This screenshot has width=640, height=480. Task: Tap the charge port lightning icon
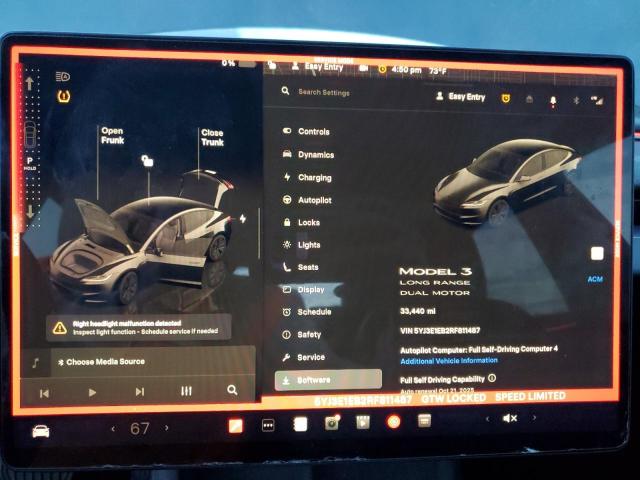(x=243, y=219)
